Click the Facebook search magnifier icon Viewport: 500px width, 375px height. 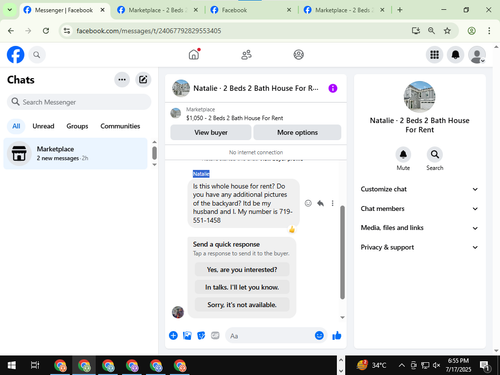(x=37, y=55)
